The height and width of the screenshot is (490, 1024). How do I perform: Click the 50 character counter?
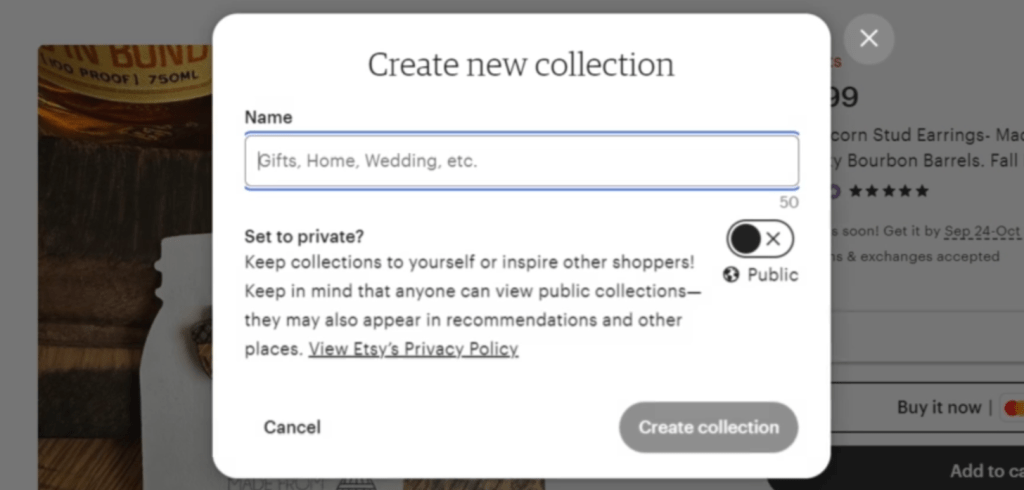tap(788, 202)
